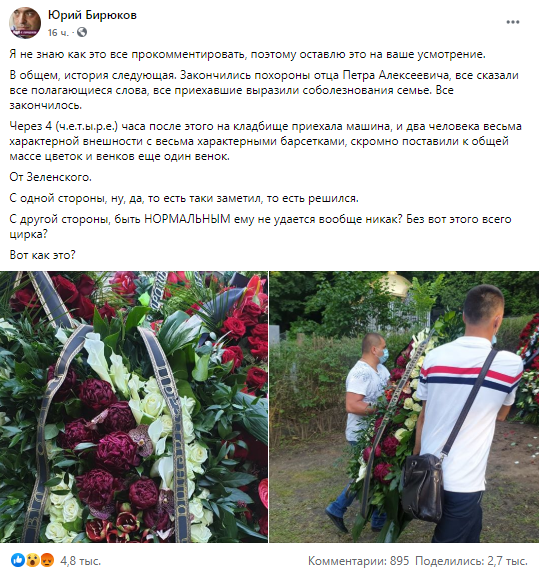Click the paragraph starting Через 4 часа
Viewport: 539px width, 569px height.
[265, 141]
